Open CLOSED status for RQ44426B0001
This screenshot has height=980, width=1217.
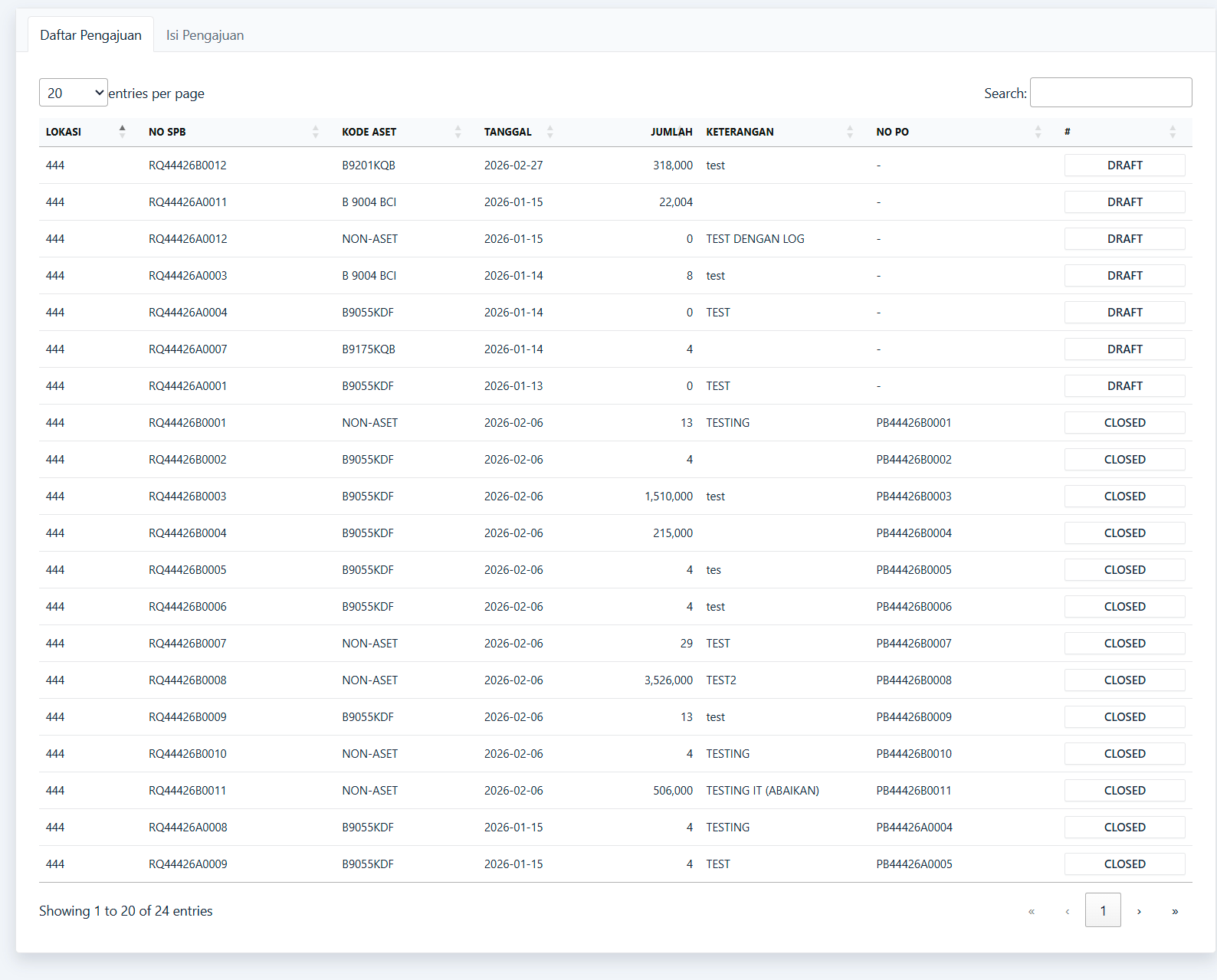1124,423
